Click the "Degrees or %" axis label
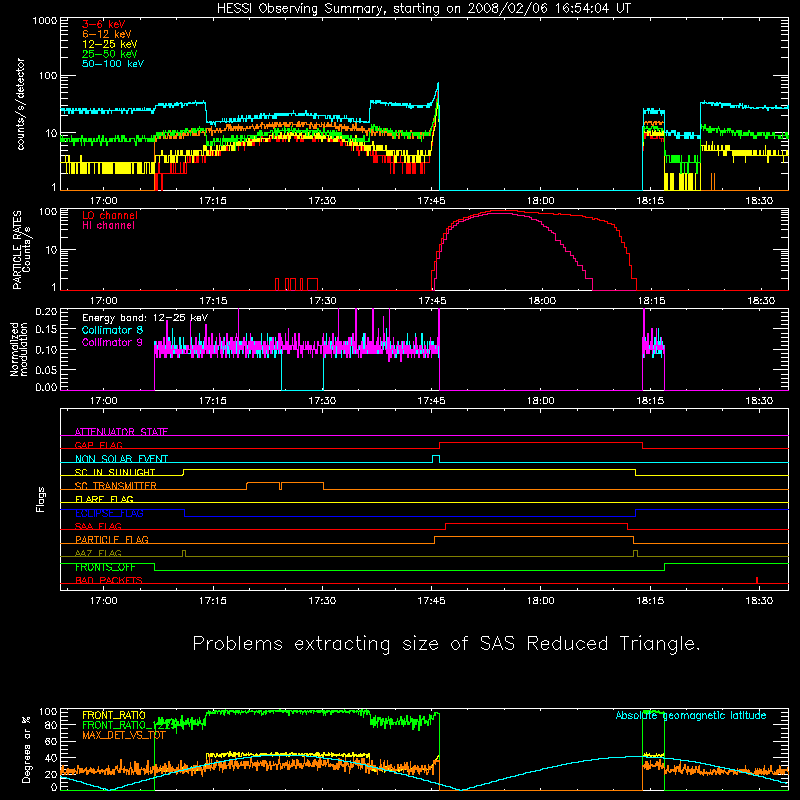This screenshot has width=800, height=800. [27, 749]
